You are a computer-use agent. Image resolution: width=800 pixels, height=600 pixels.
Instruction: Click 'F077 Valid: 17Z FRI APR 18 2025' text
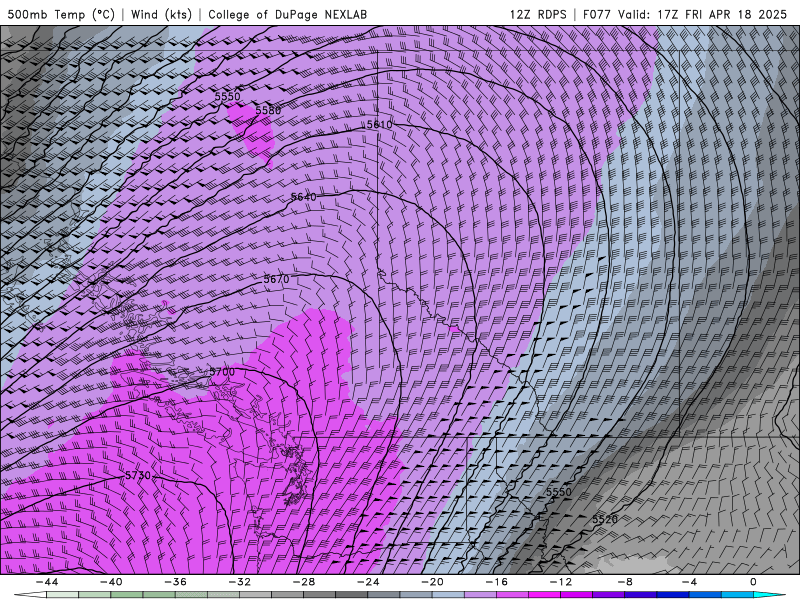(x=685, y=14)
